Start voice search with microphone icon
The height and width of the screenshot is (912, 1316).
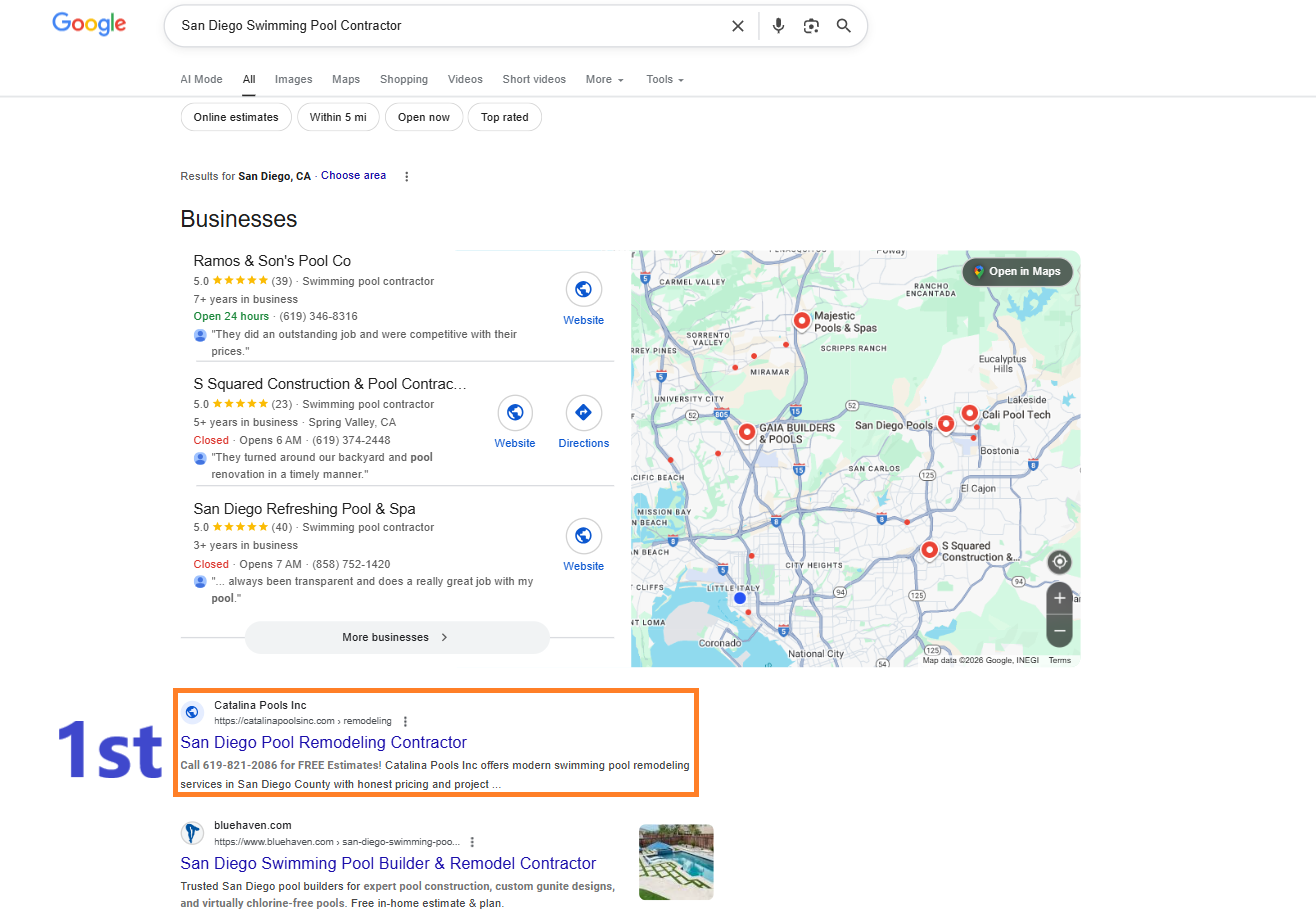click(779, 26)
